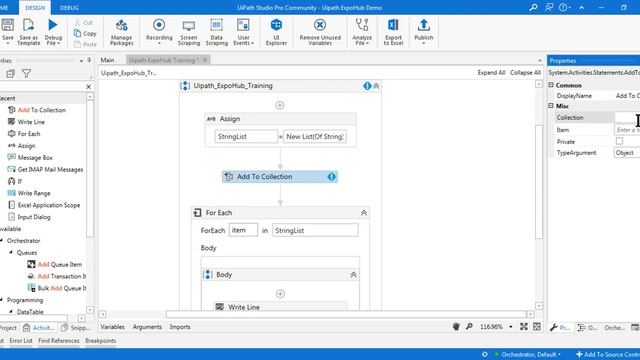Screen dimensions: 640x360
Task: Click Add To Collection warning icon
Action: [331, 177]
